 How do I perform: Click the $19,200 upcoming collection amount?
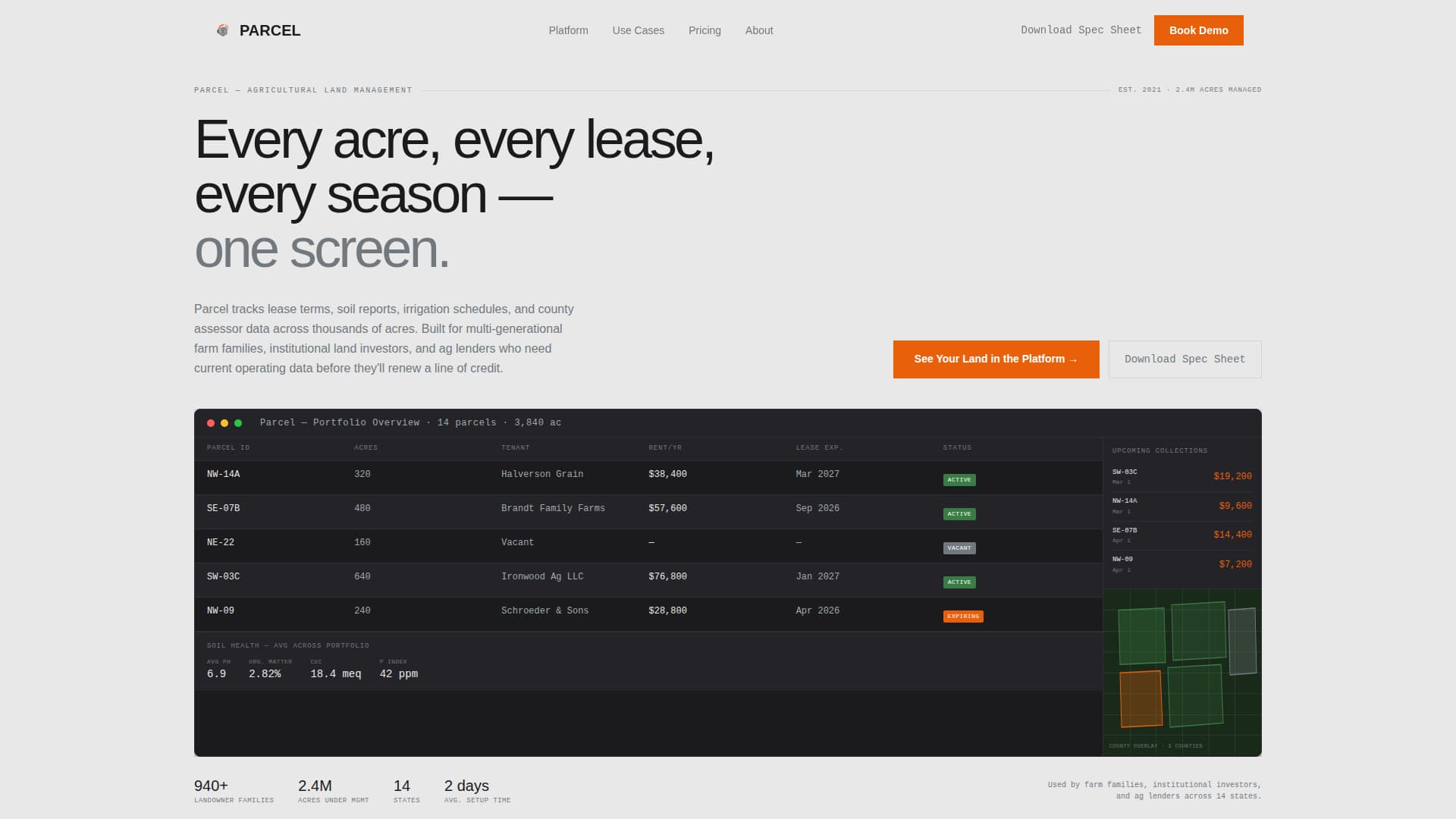pos(1232,476)
